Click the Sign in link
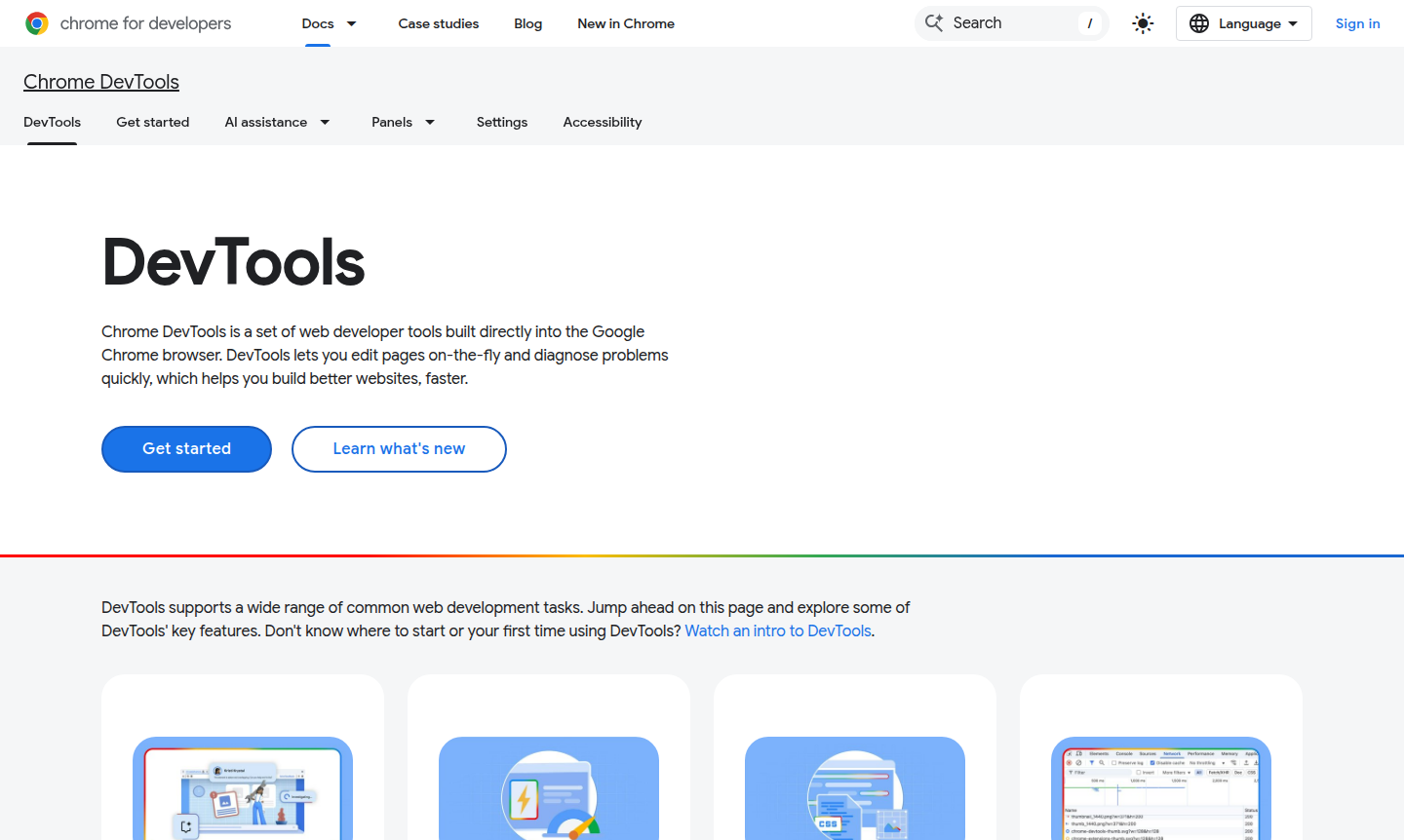Screen dimensions: 1404x840 tap(1357, 23)
